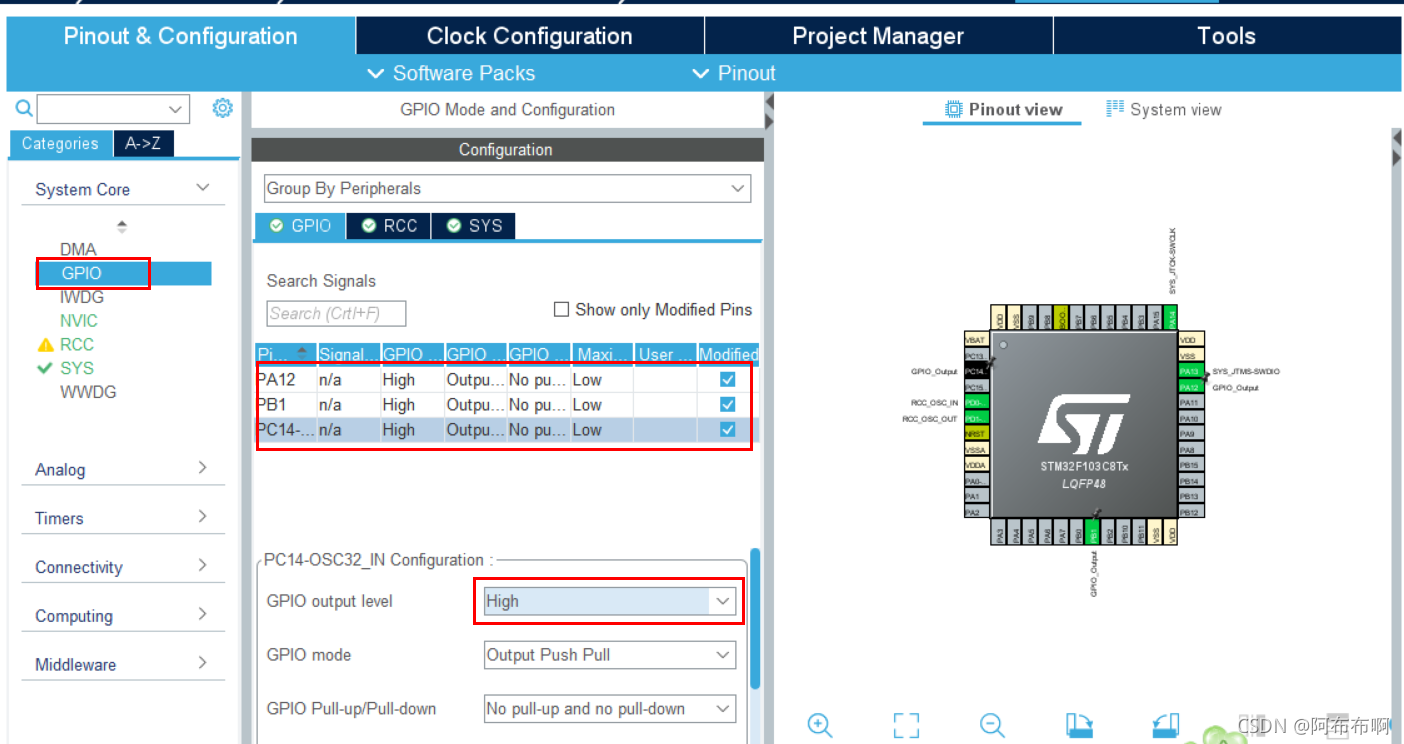Select black PC14 pin on the chip
This screenshot has height=744, width=1404.
(x=977, y=372)
